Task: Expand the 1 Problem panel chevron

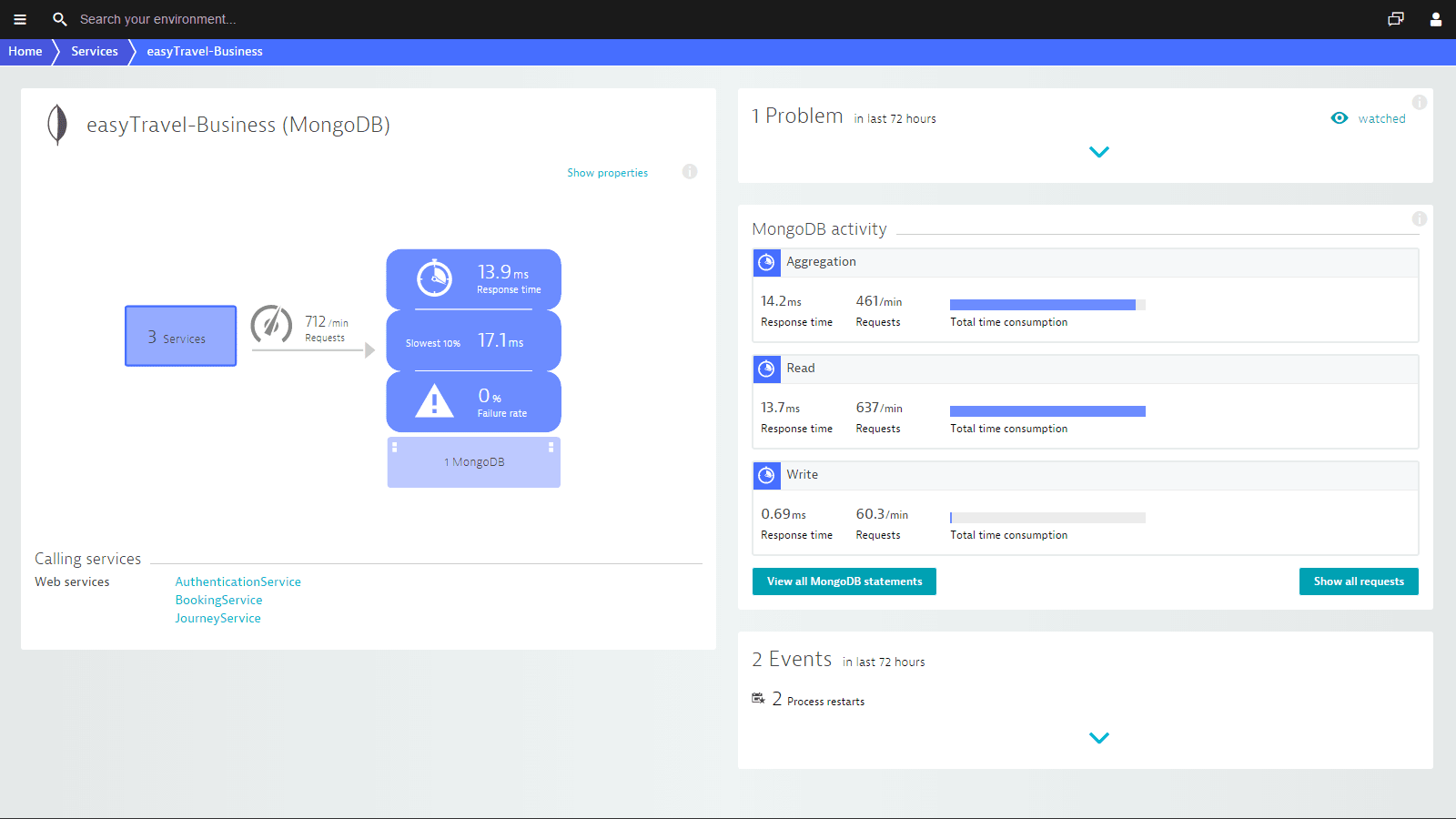Action: click(1099, 152)
